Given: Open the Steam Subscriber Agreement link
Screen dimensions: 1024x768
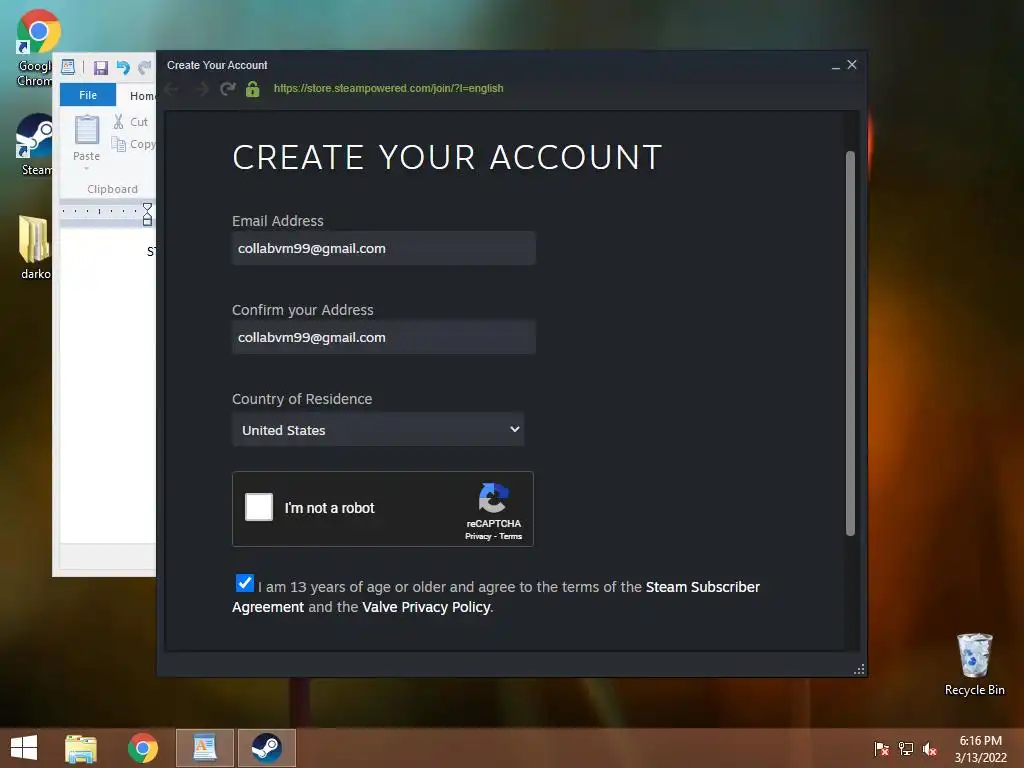Looking at the screenshot, I should coord(703,587).
